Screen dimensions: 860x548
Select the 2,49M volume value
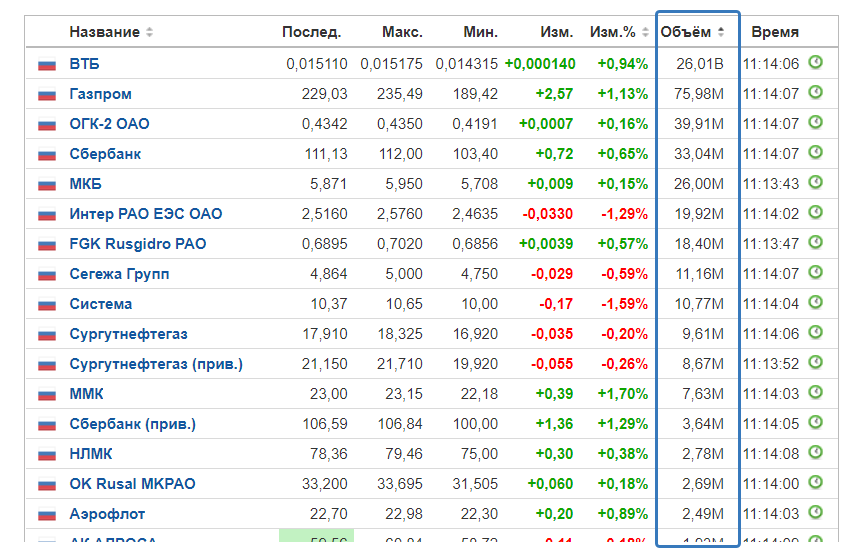pos(703,514)
